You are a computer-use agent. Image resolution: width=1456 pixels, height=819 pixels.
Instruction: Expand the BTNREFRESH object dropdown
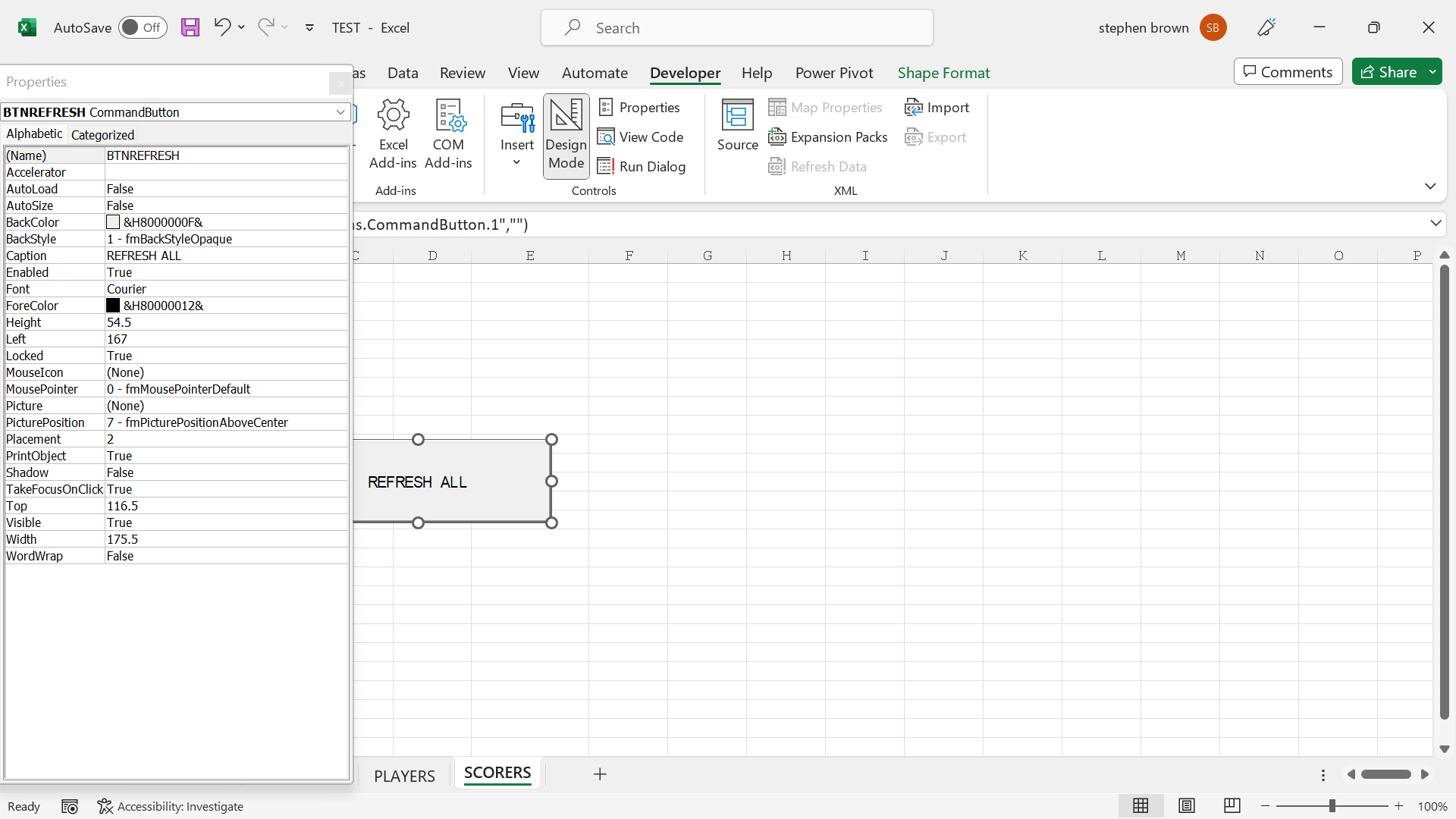[340, 112]
